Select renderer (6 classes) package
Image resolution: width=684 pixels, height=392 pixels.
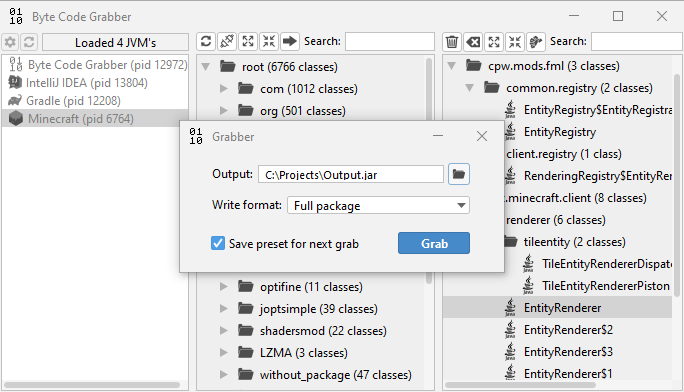[x=556, y=220]
